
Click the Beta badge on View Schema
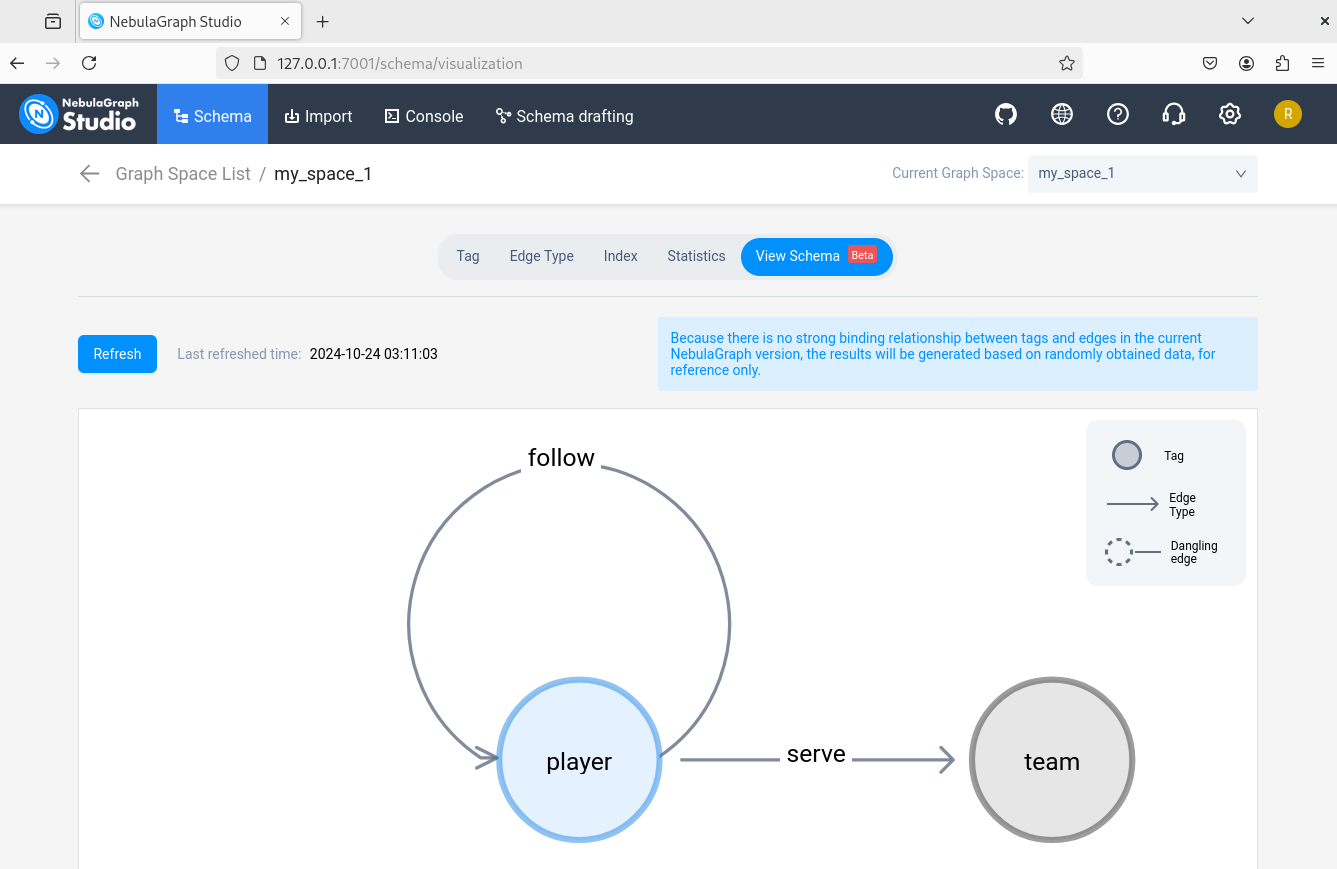click(862, 255)
